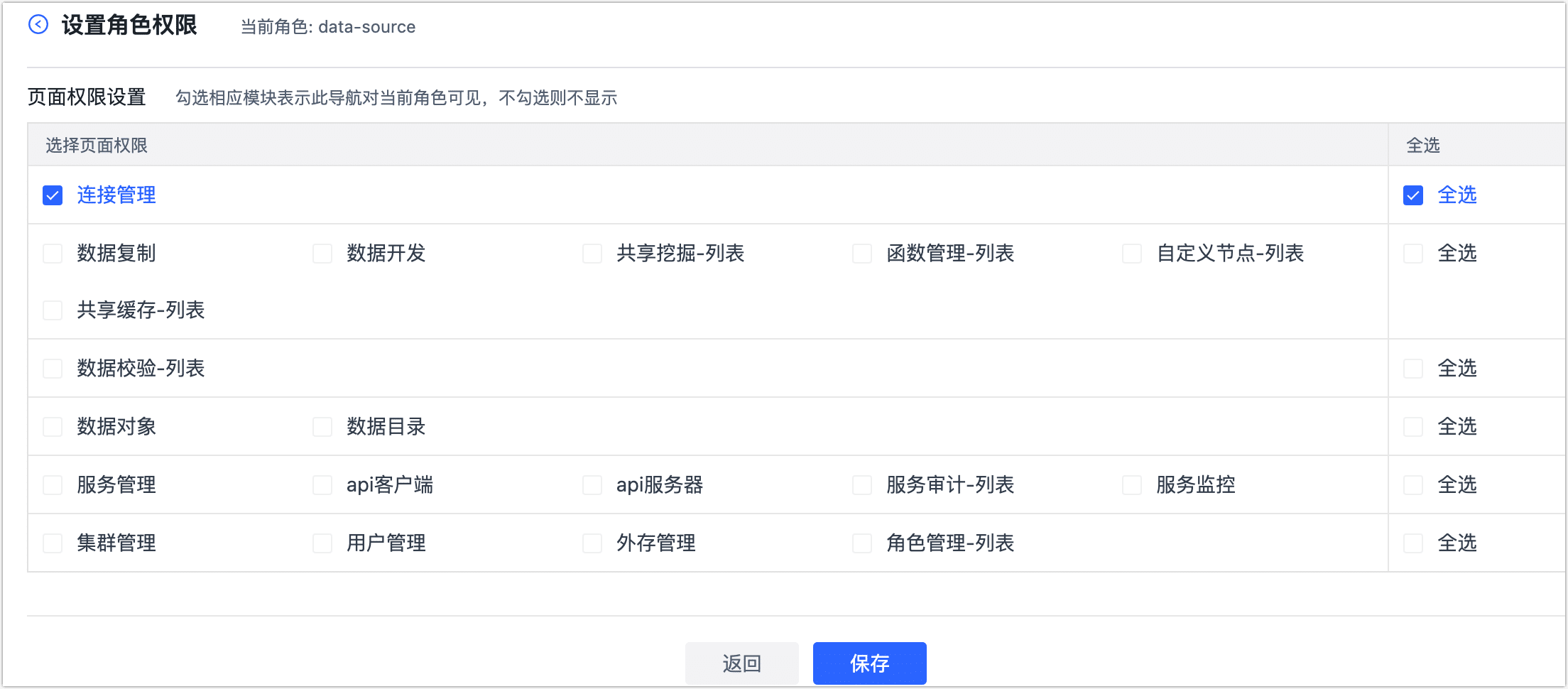Enable 数据校验-列表 permission
Image resolution: width=1568 pixels, height=689 pixels.
point(52,368)
